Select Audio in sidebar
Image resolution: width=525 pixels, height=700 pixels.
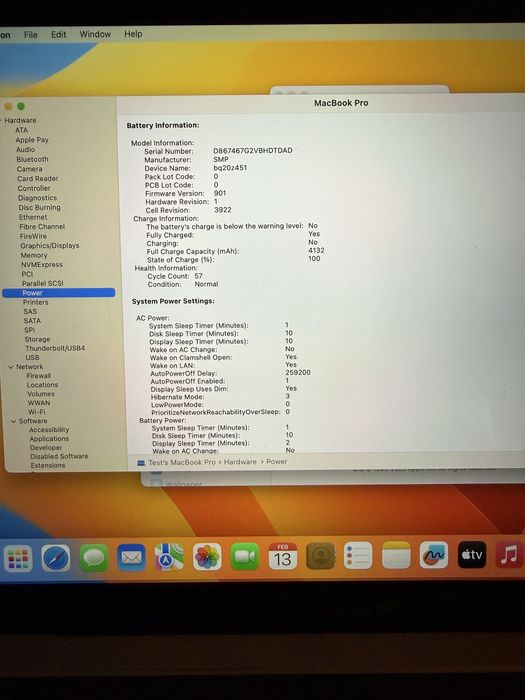[25, 150]
